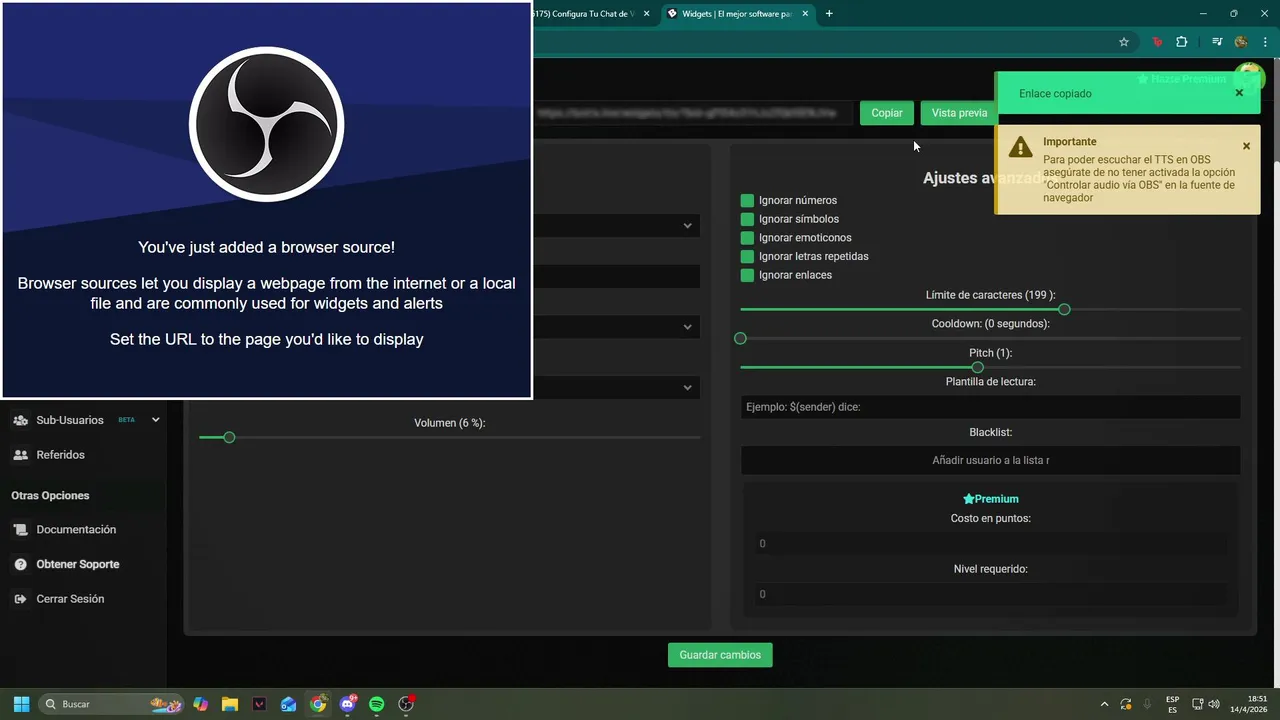Open OBS Studio from the taskbar

tap(406, 704)
